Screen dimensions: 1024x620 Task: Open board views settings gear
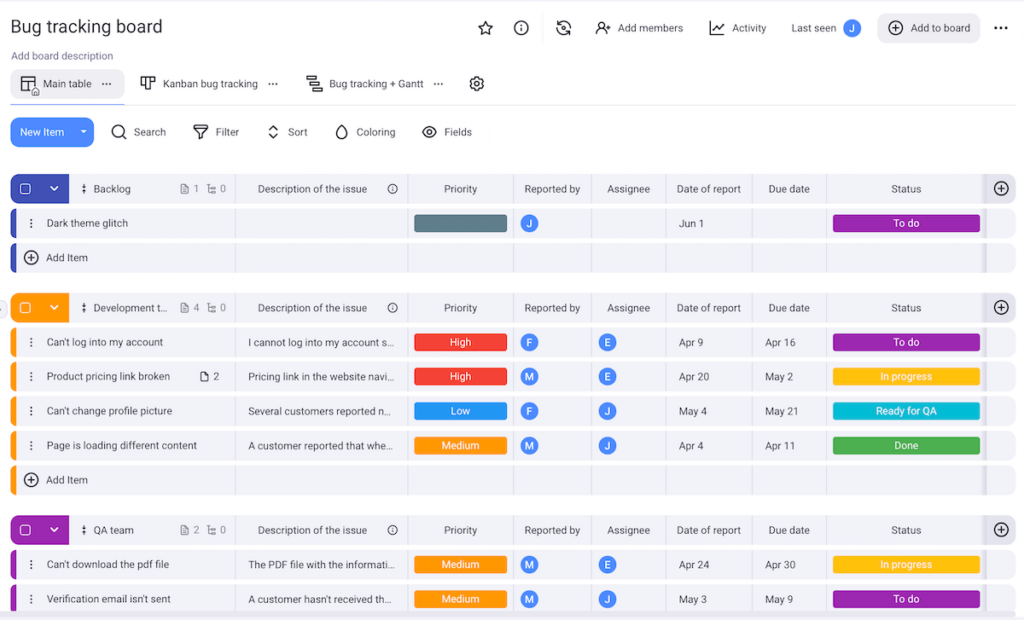[476, 84]
